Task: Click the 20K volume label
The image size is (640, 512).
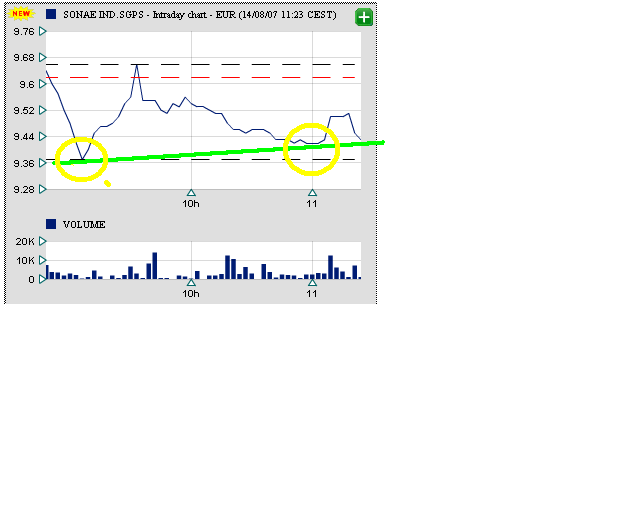Action: point(25,242)
